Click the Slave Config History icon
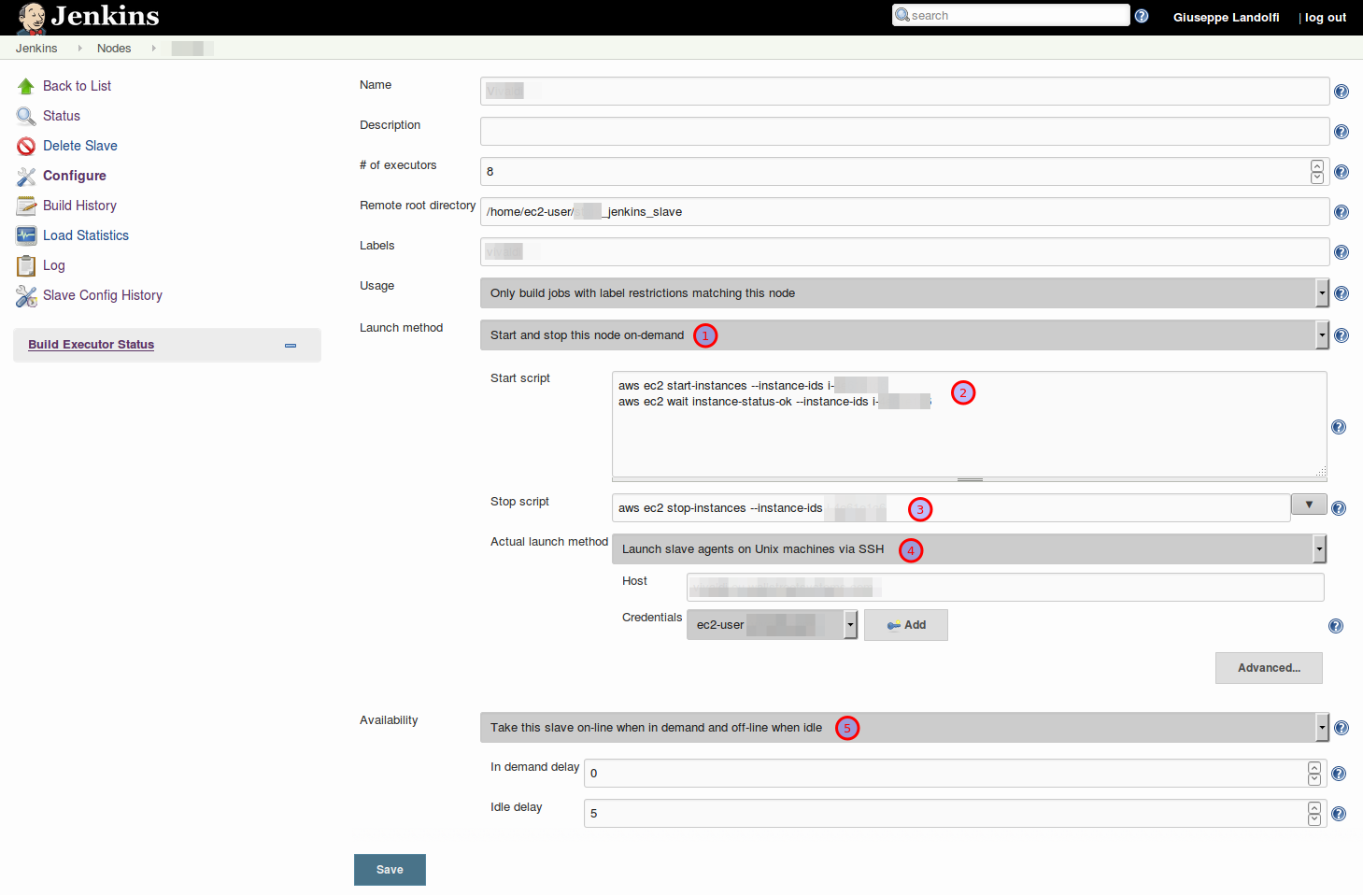Viewport: 1363px width, 896px height. click(26, 295)
